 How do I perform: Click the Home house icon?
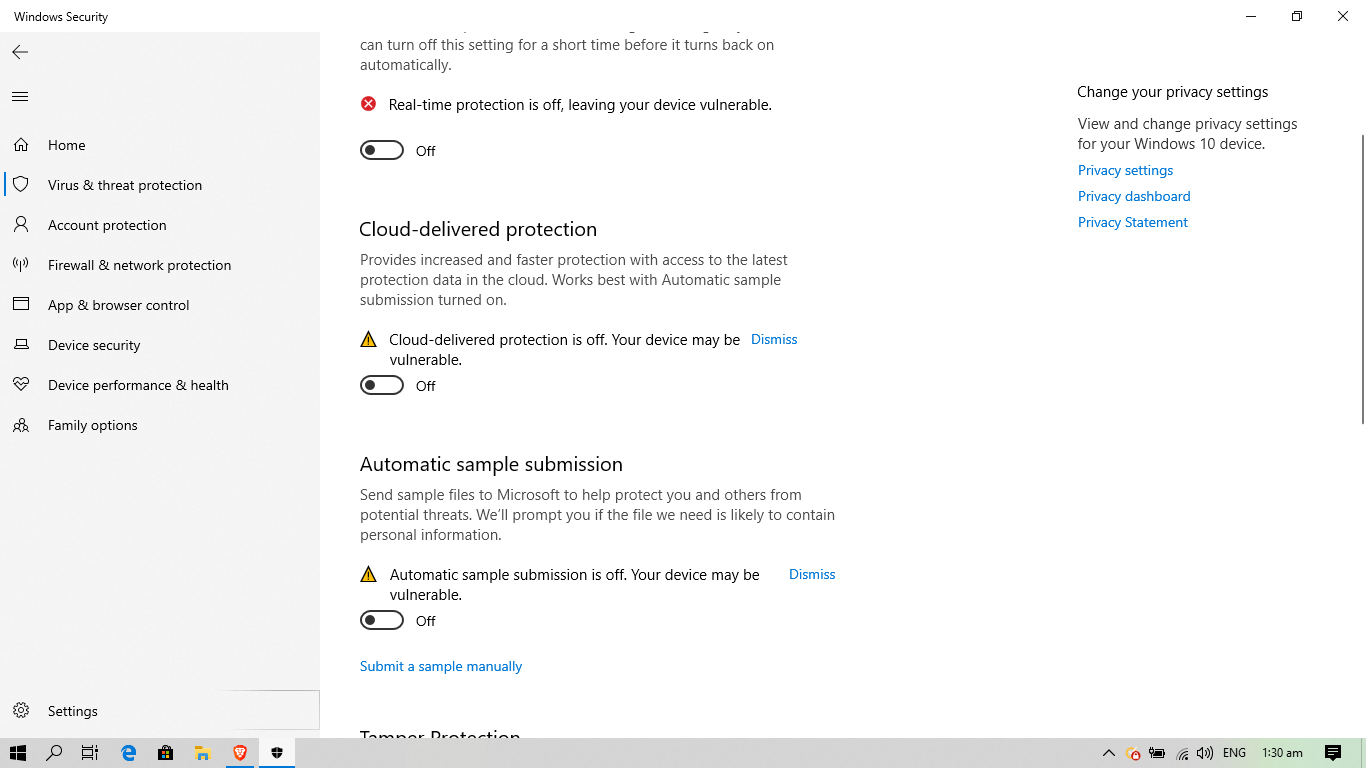click(x=21, y=145)
